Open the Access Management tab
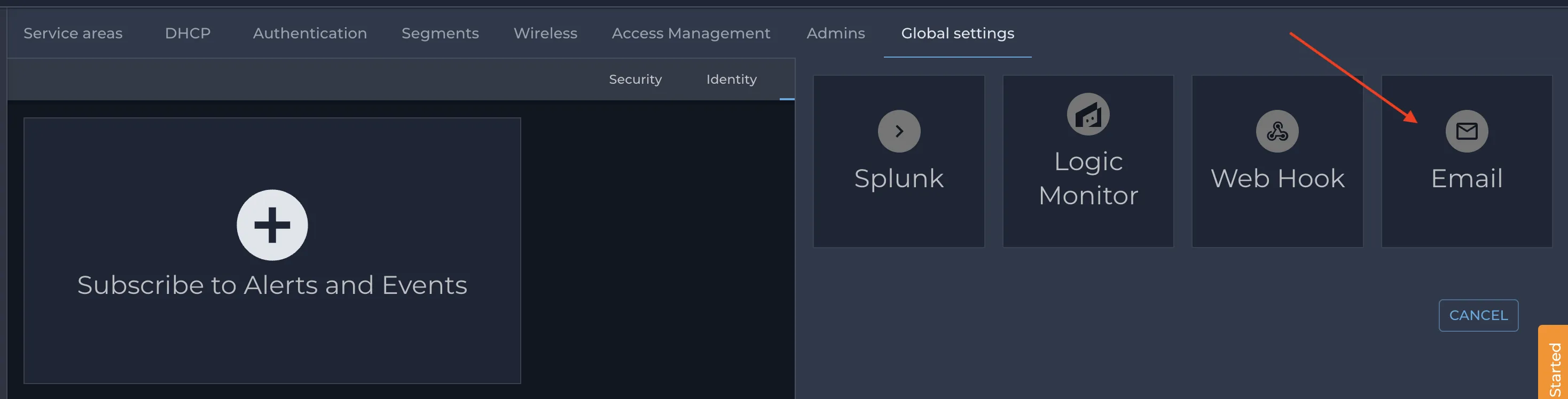This screenshot has width=1568, height=399. coord(691,34)
